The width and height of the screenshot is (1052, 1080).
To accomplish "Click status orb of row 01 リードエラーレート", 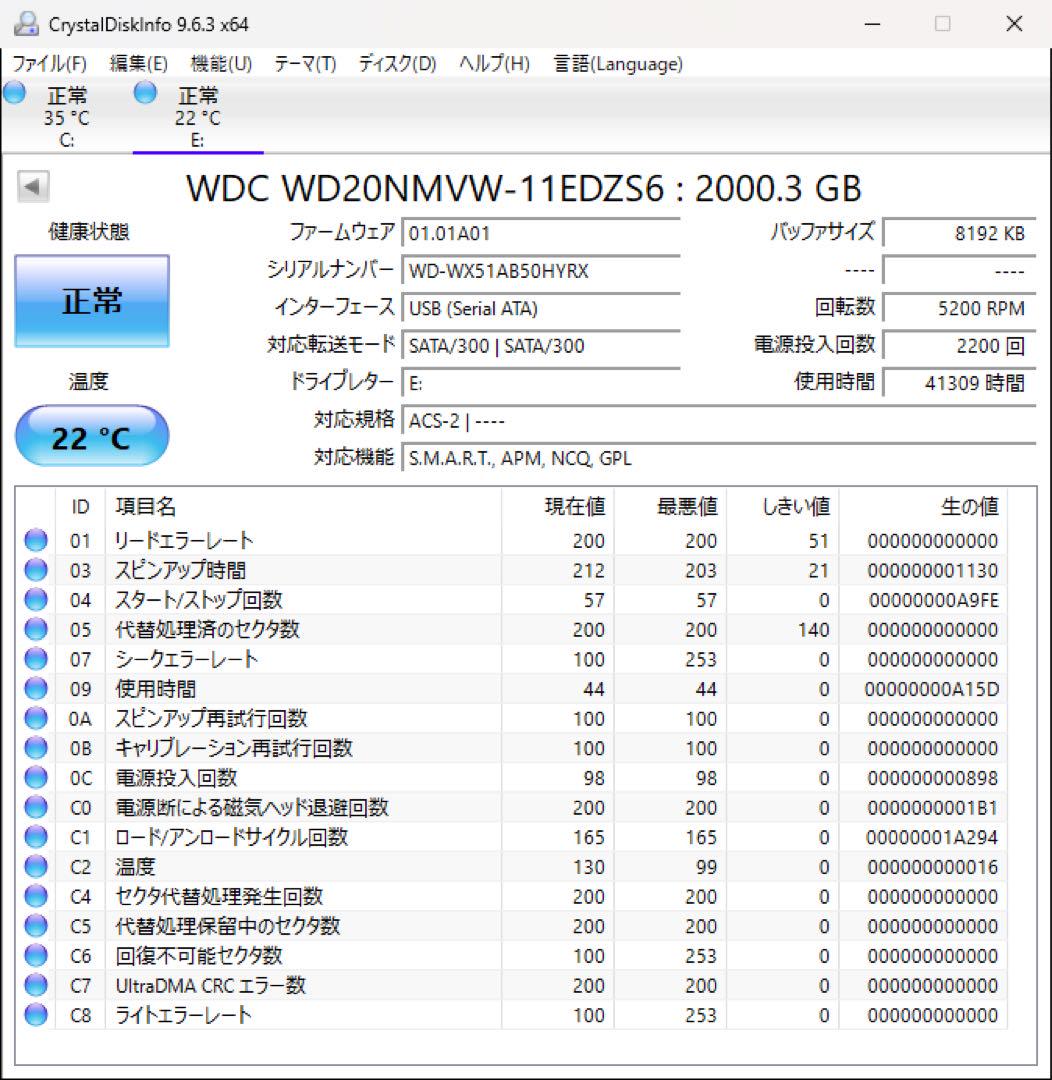I will point(36,541).
